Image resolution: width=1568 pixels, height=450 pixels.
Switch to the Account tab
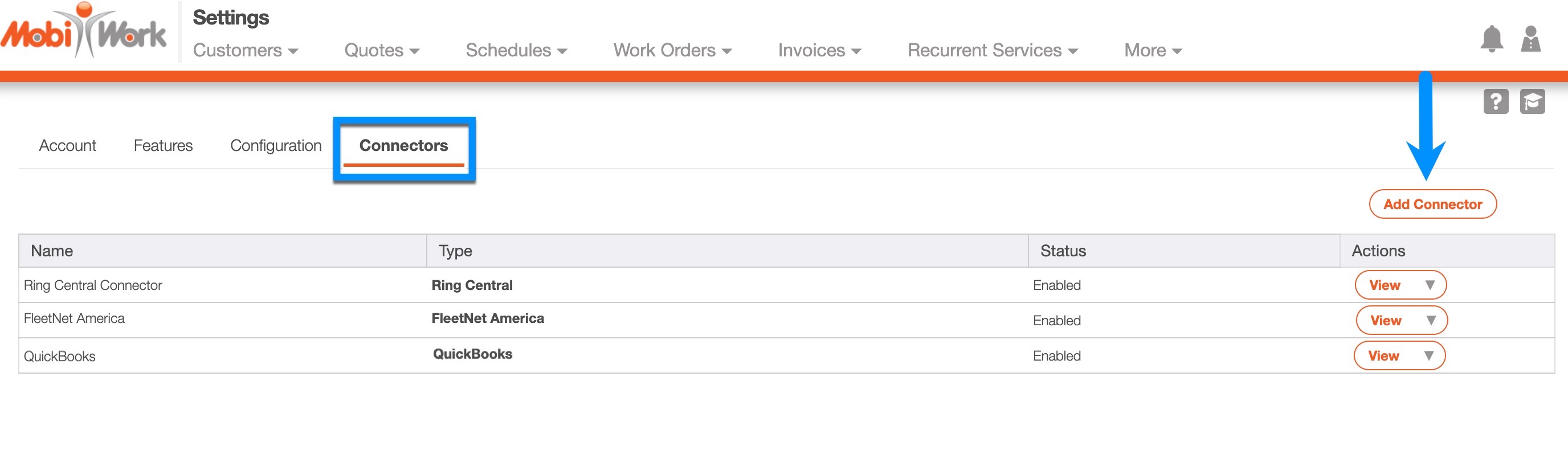68,146
